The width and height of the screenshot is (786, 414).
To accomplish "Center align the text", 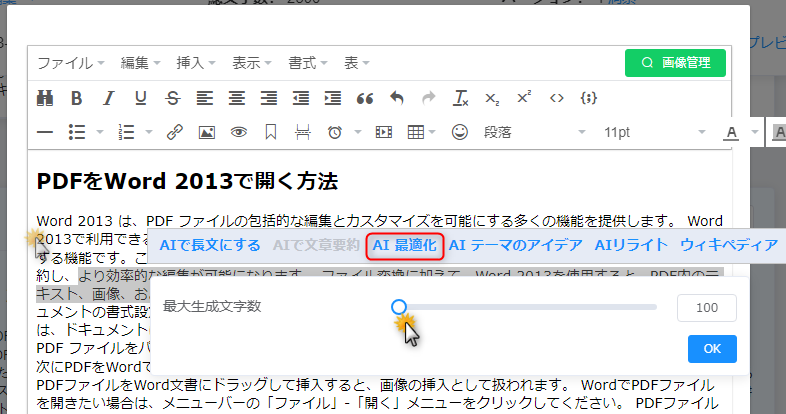I will click(237, 98).
